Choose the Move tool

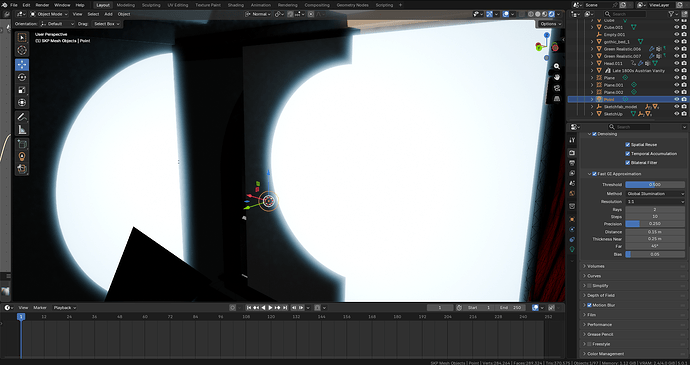coord(22,65)
